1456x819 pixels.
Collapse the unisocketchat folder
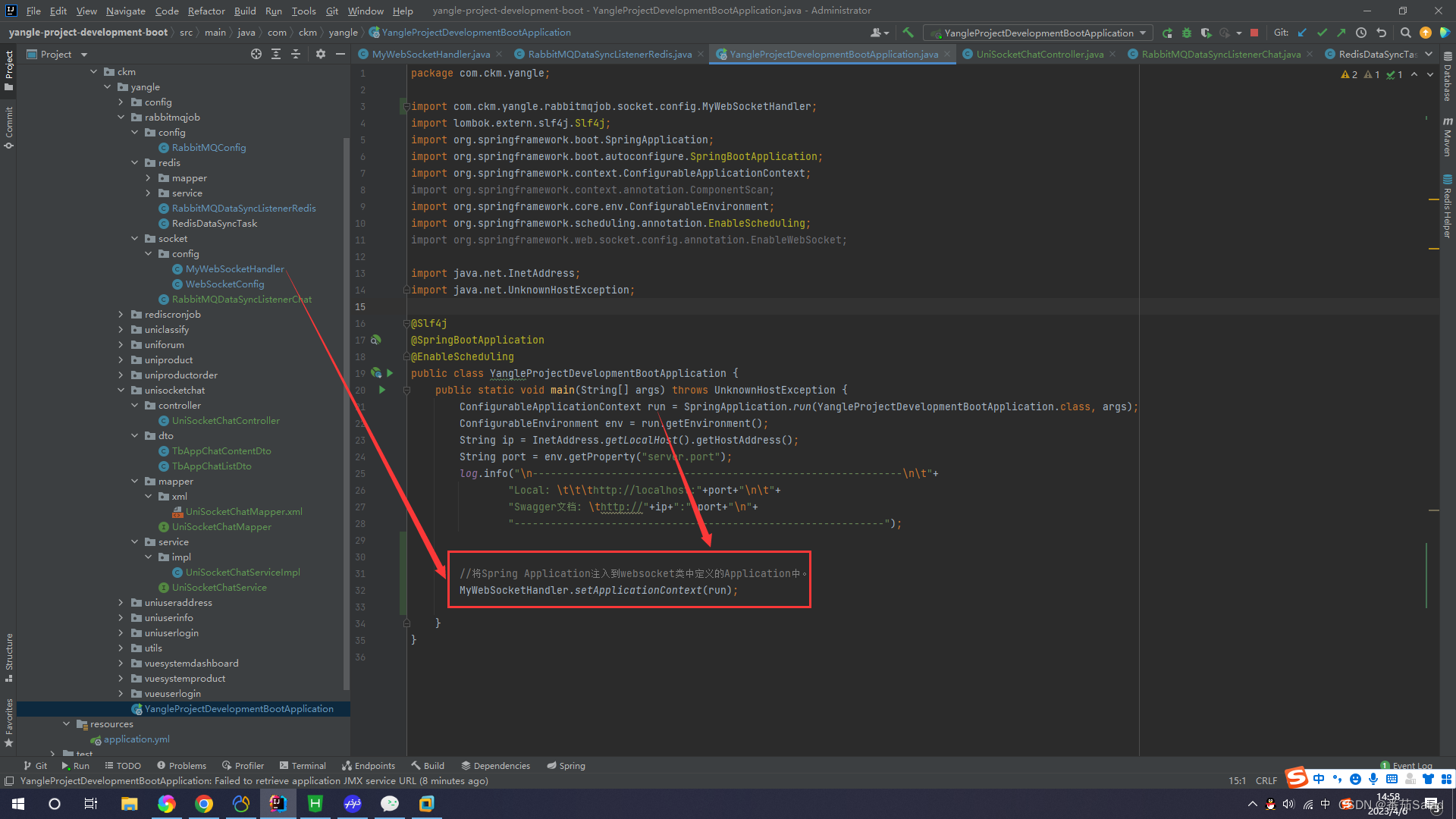point(121,391)
